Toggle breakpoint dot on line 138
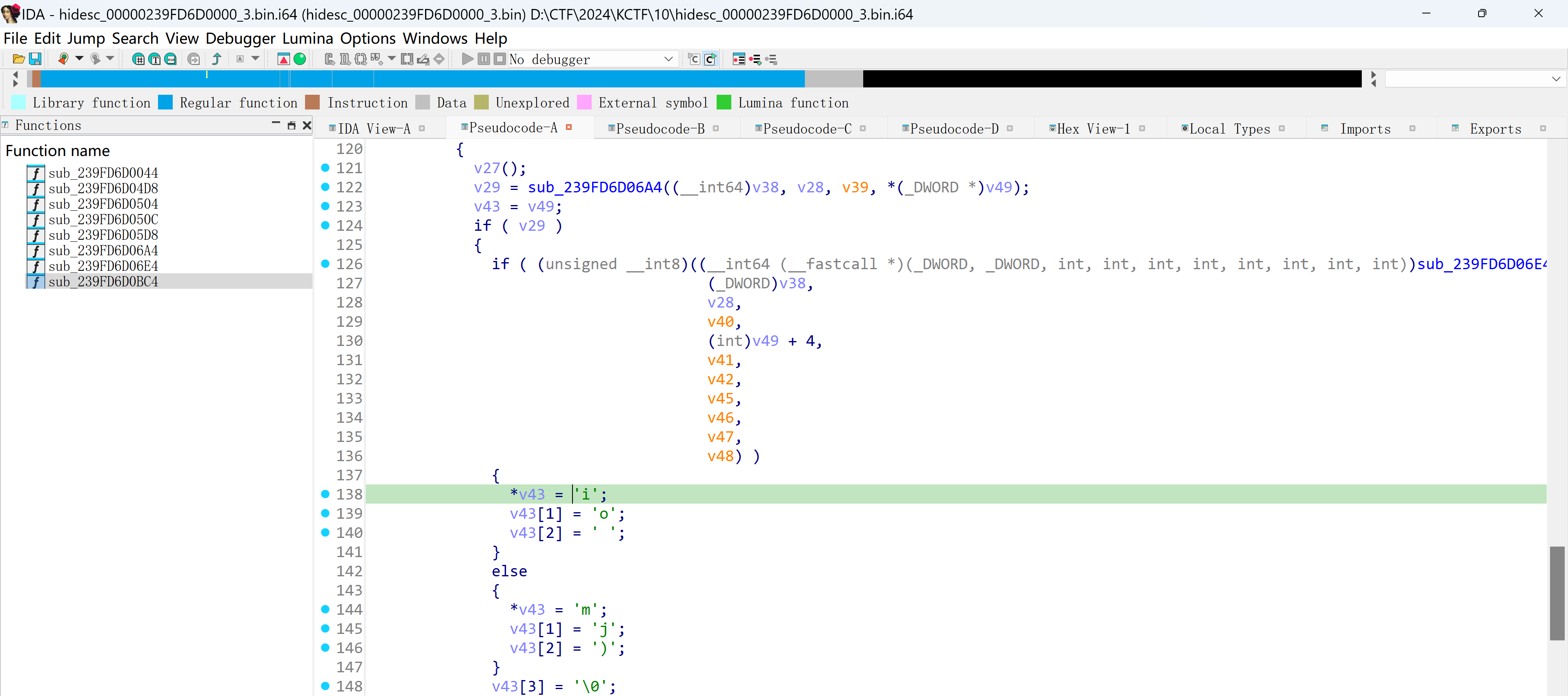1568x696 pixels. click(x=325, y=494)
